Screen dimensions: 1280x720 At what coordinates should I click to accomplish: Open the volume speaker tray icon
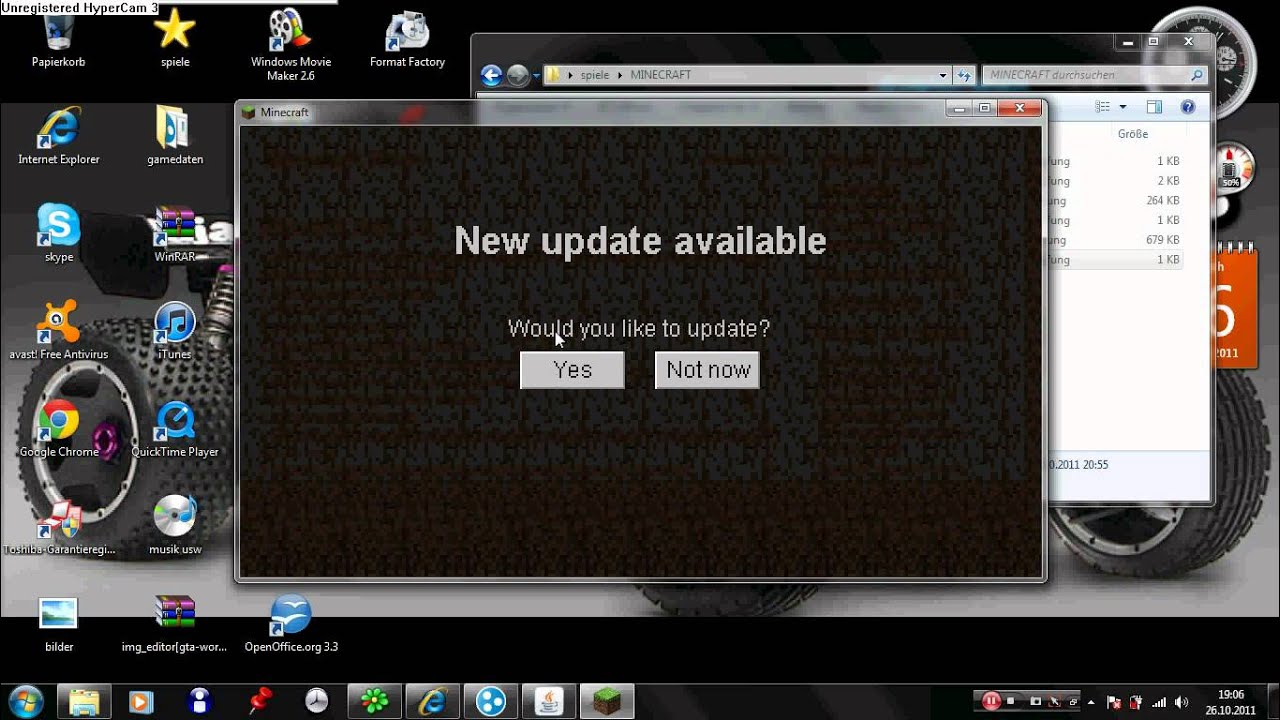[x=1183, y=702]
